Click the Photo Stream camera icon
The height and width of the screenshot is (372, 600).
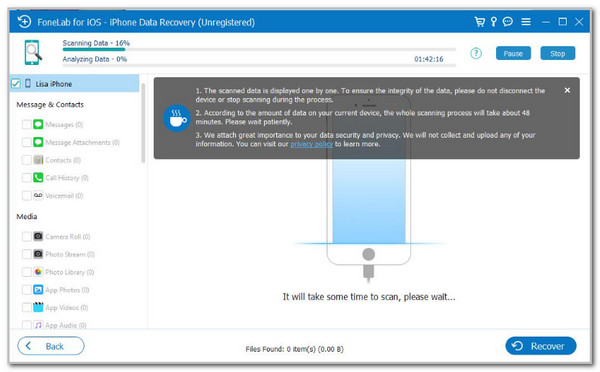coord(38,254)
